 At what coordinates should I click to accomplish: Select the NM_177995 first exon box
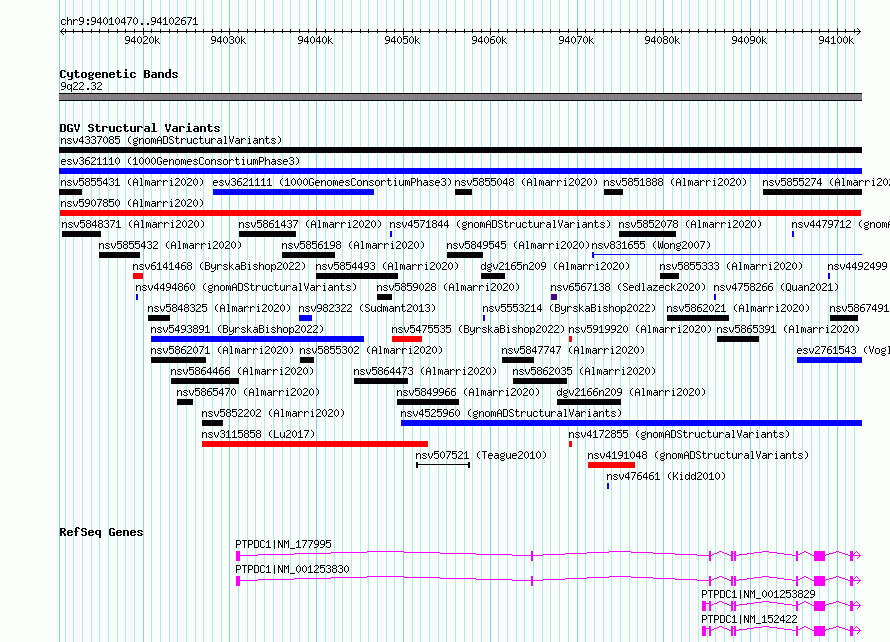[238, 556]
